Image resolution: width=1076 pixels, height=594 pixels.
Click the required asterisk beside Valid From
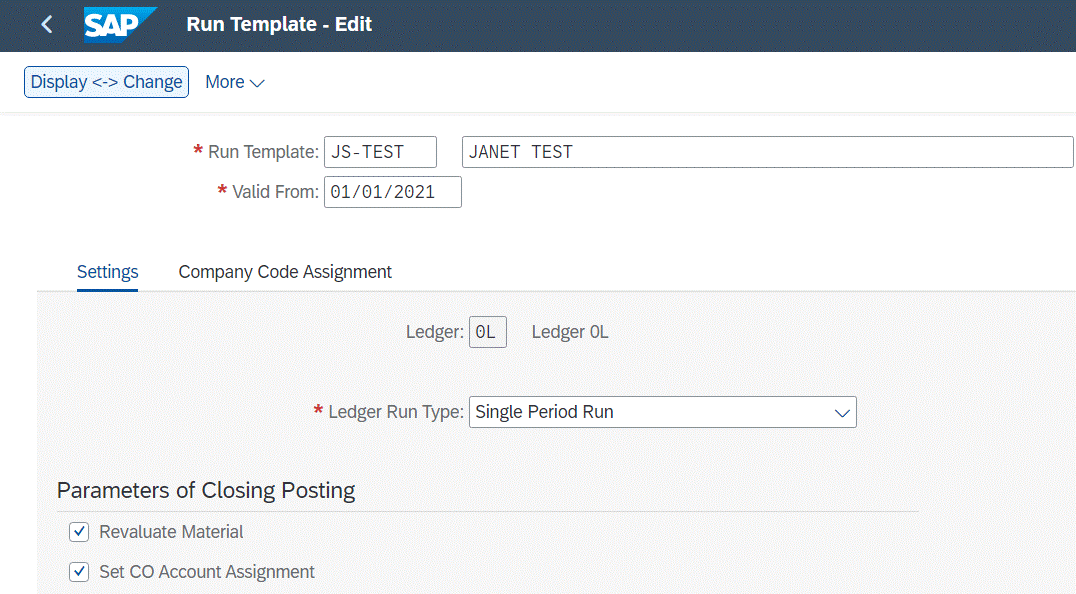click(222, 191)
